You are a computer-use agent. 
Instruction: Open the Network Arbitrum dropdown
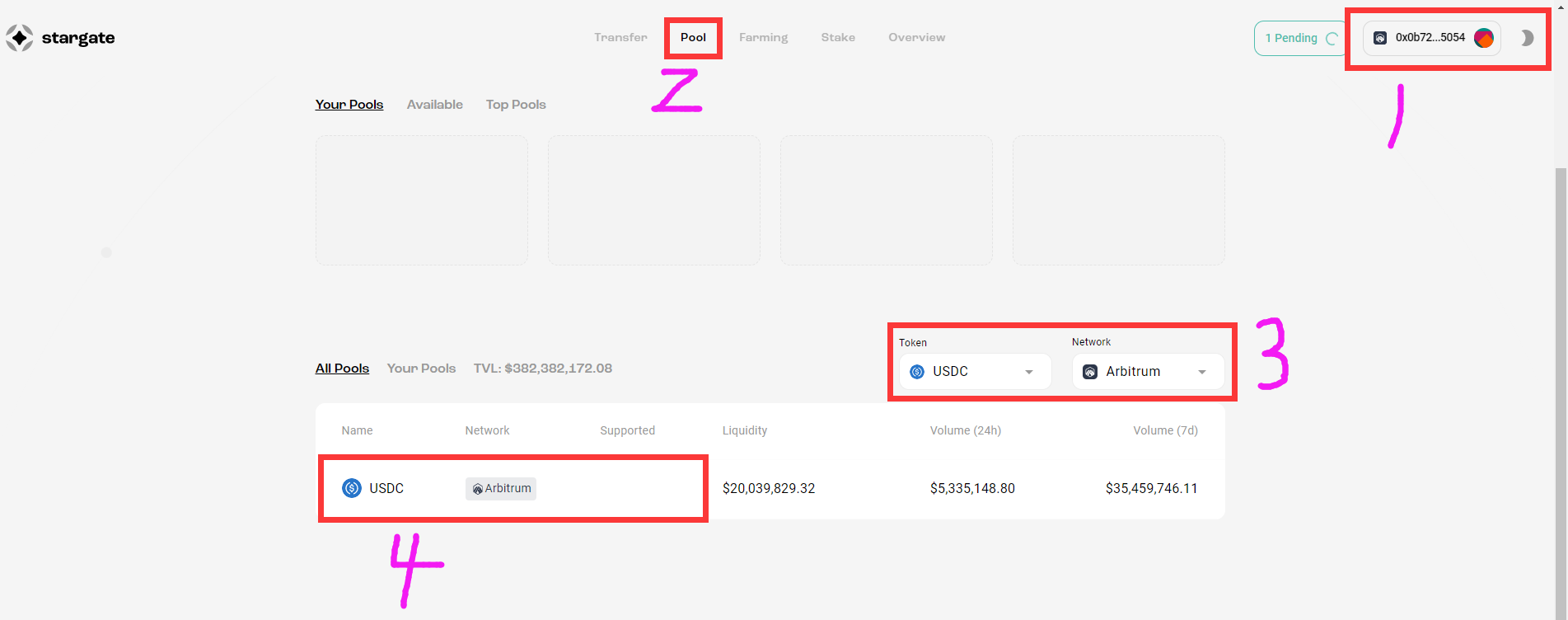point(1148,372)
